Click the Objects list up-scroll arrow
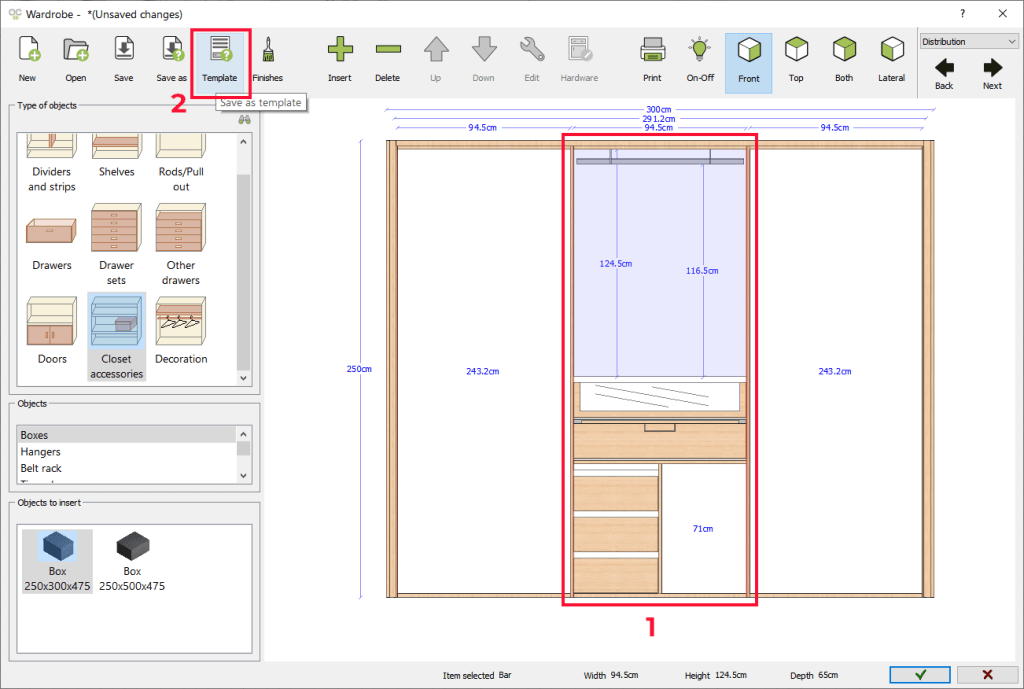Screen dimensions: 1024x689 [x=244, y=434]
